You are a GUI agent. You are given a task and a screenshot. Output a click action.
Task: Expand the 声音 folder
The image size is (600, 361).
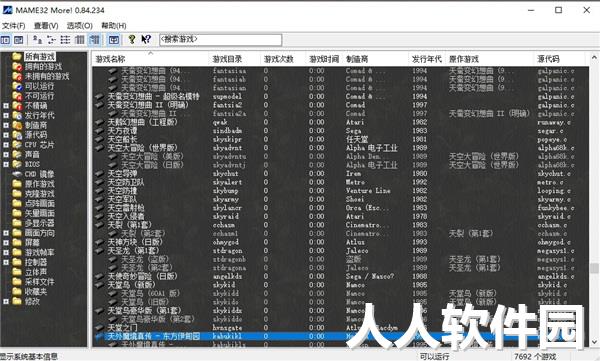coord(6,155)
